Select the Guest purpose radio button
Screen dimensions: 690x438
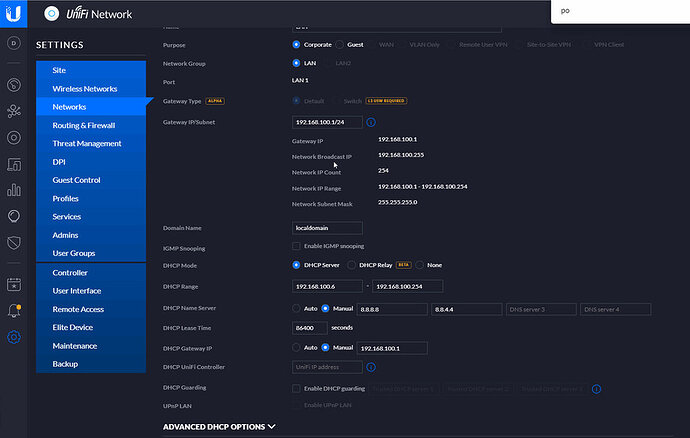click(x=340, y=44)
